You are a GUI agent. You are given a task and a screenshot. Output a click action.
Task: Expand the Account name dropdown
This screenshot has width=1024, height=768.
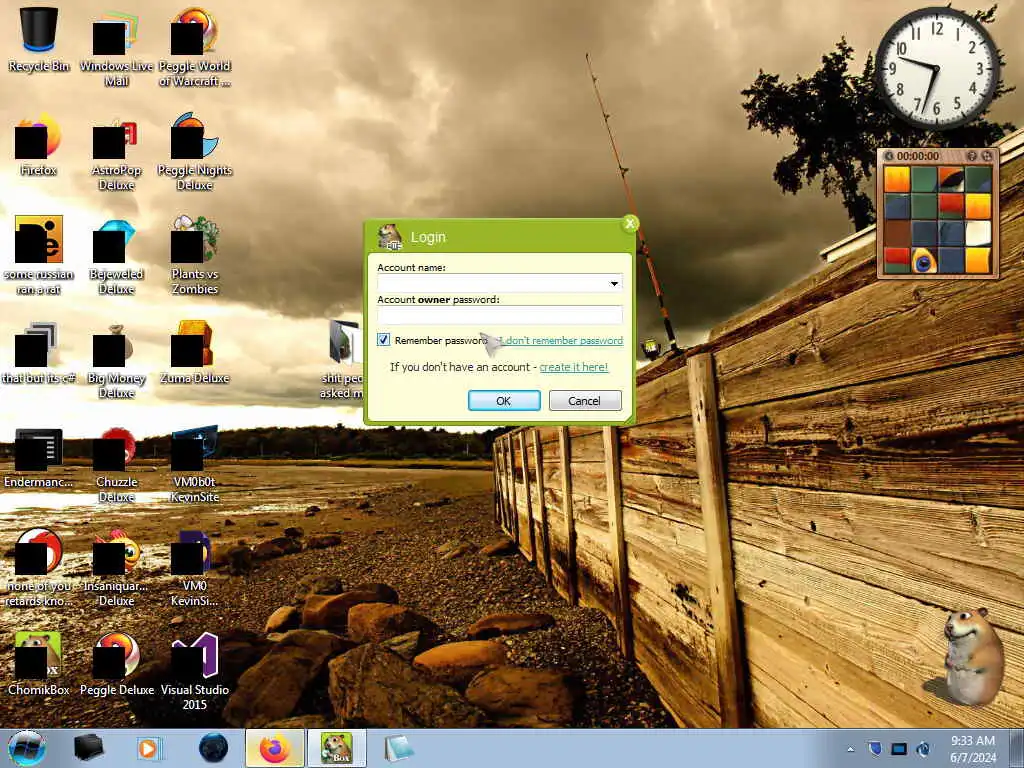click(614, 283)
